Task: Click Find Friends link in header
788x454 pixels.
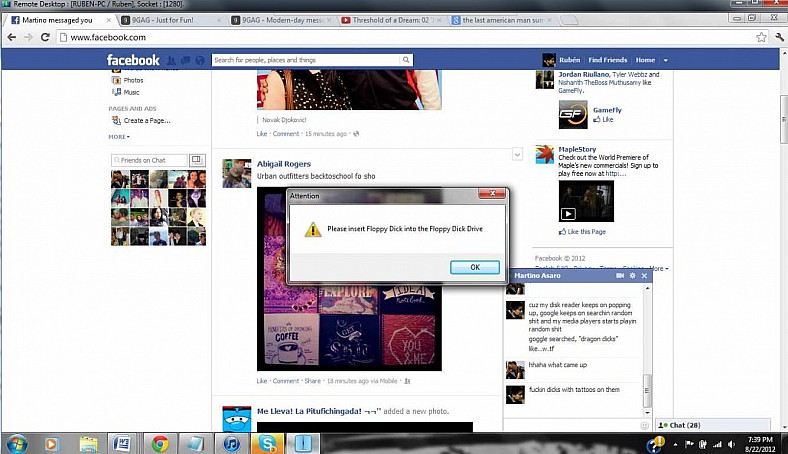Action: 607,60
